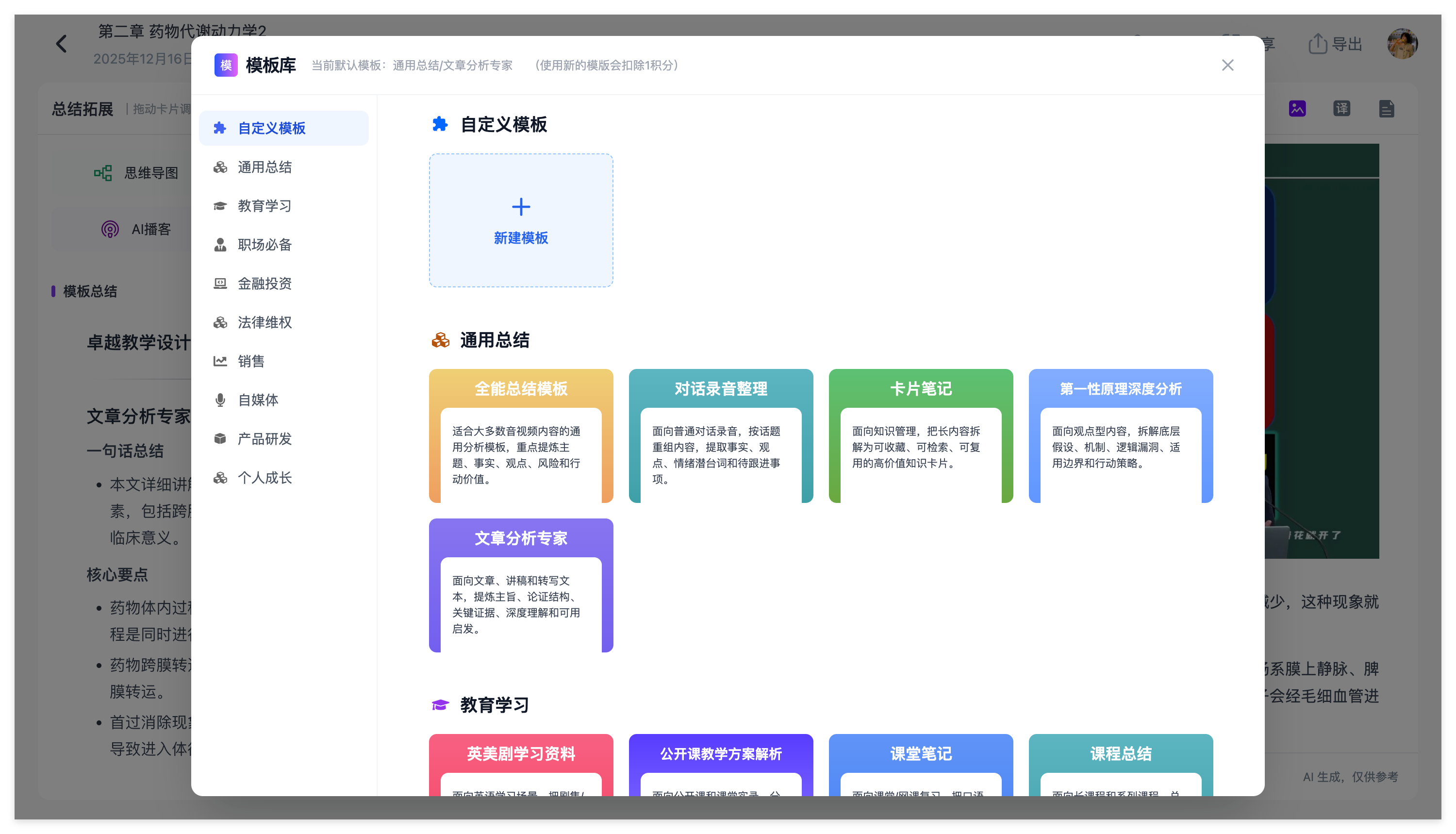Click the purple image icon in toolbar

(x=1297, y=108)
